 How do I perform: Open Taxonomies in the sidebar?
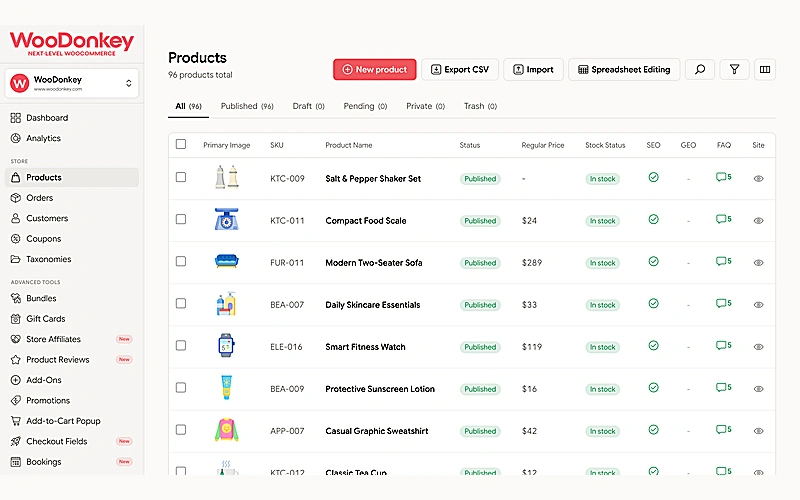click(72, 259)
